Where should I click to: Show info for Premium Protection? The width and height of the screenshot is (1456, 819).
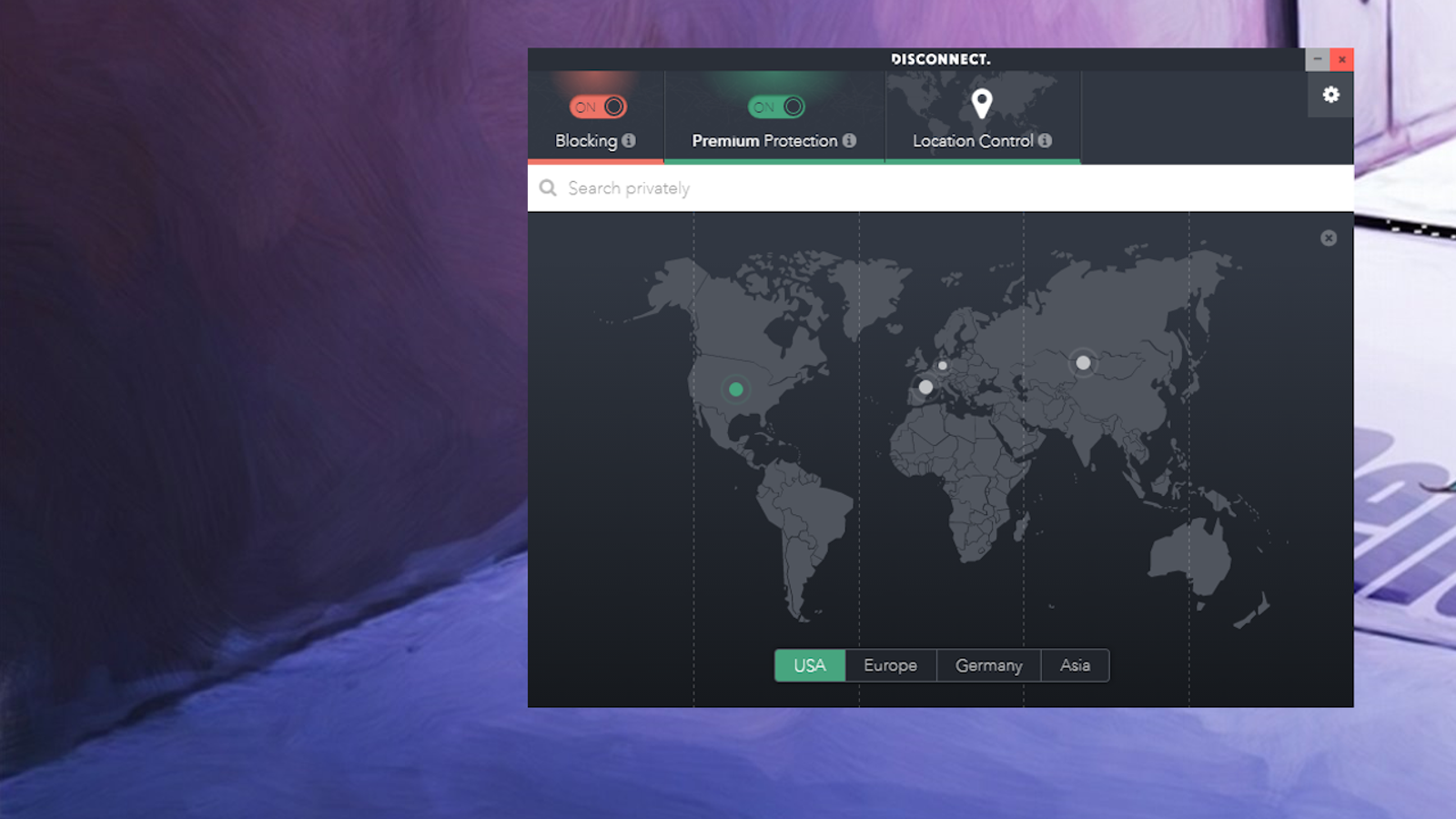tap(849, 140)
